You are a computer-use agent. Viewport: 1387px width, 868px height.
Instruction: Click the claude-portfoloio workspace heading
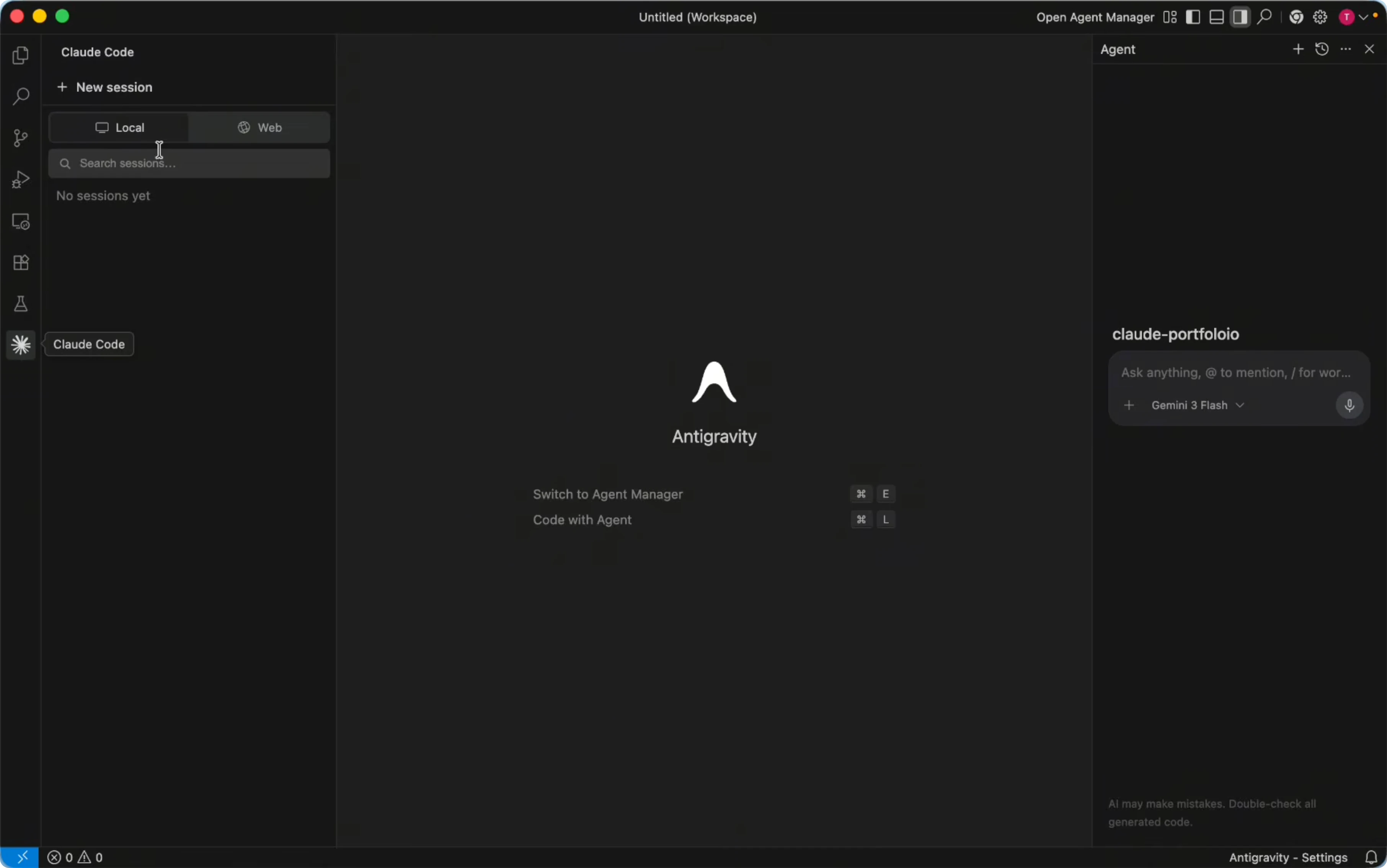[1175, 334]
